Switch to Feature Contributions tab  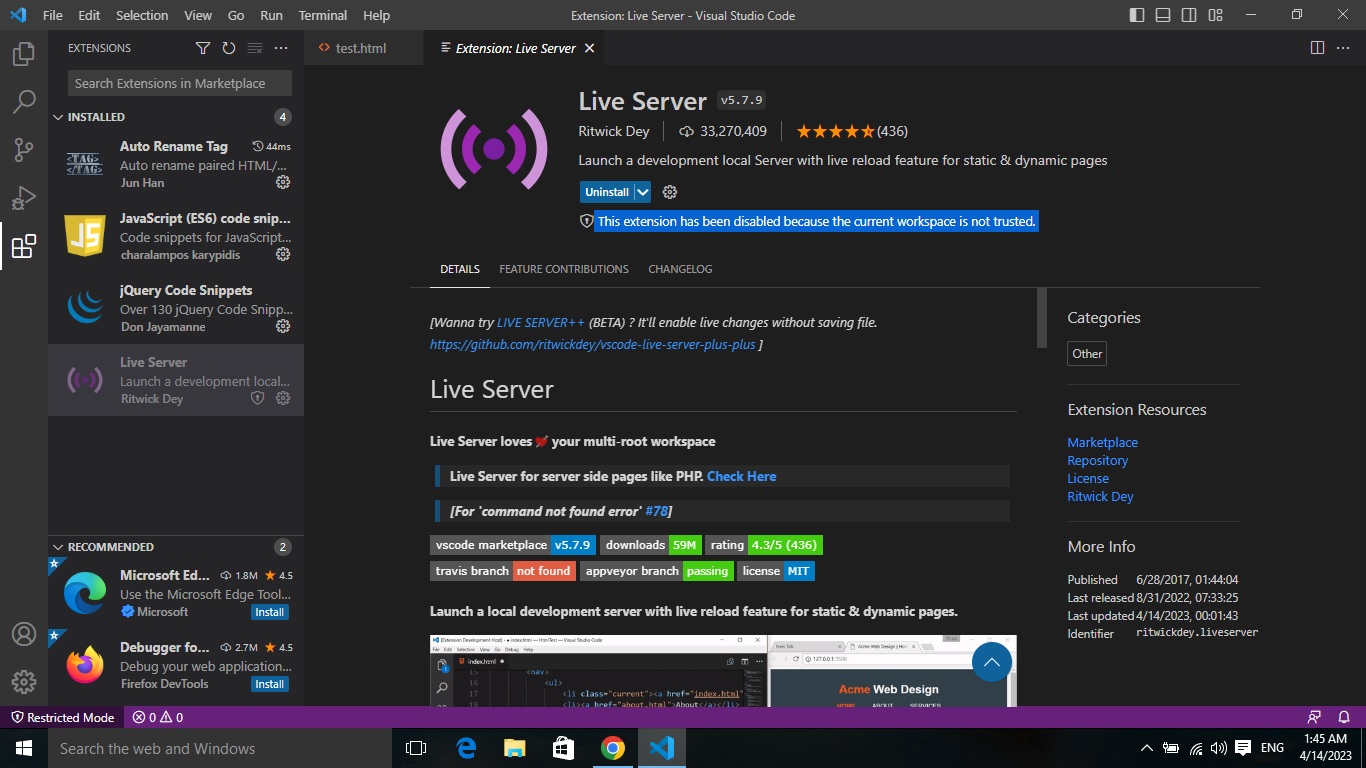point(564,269)
